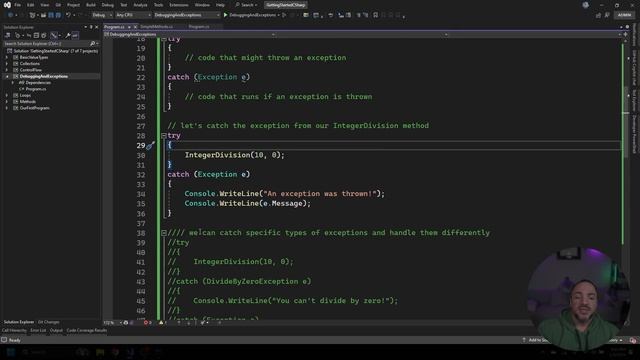Click Start Without Debugging outline play icon
The image size is (640, 360).
(284, 15)
